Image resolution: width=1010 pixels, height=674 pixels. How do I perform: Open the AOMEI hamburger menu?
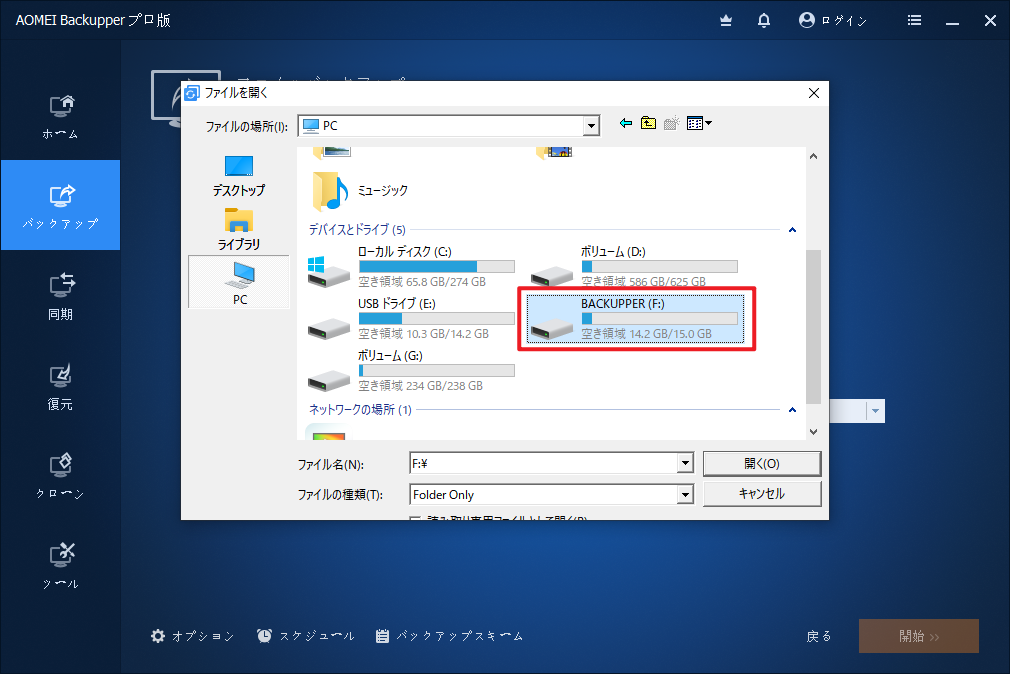point(914,21)
